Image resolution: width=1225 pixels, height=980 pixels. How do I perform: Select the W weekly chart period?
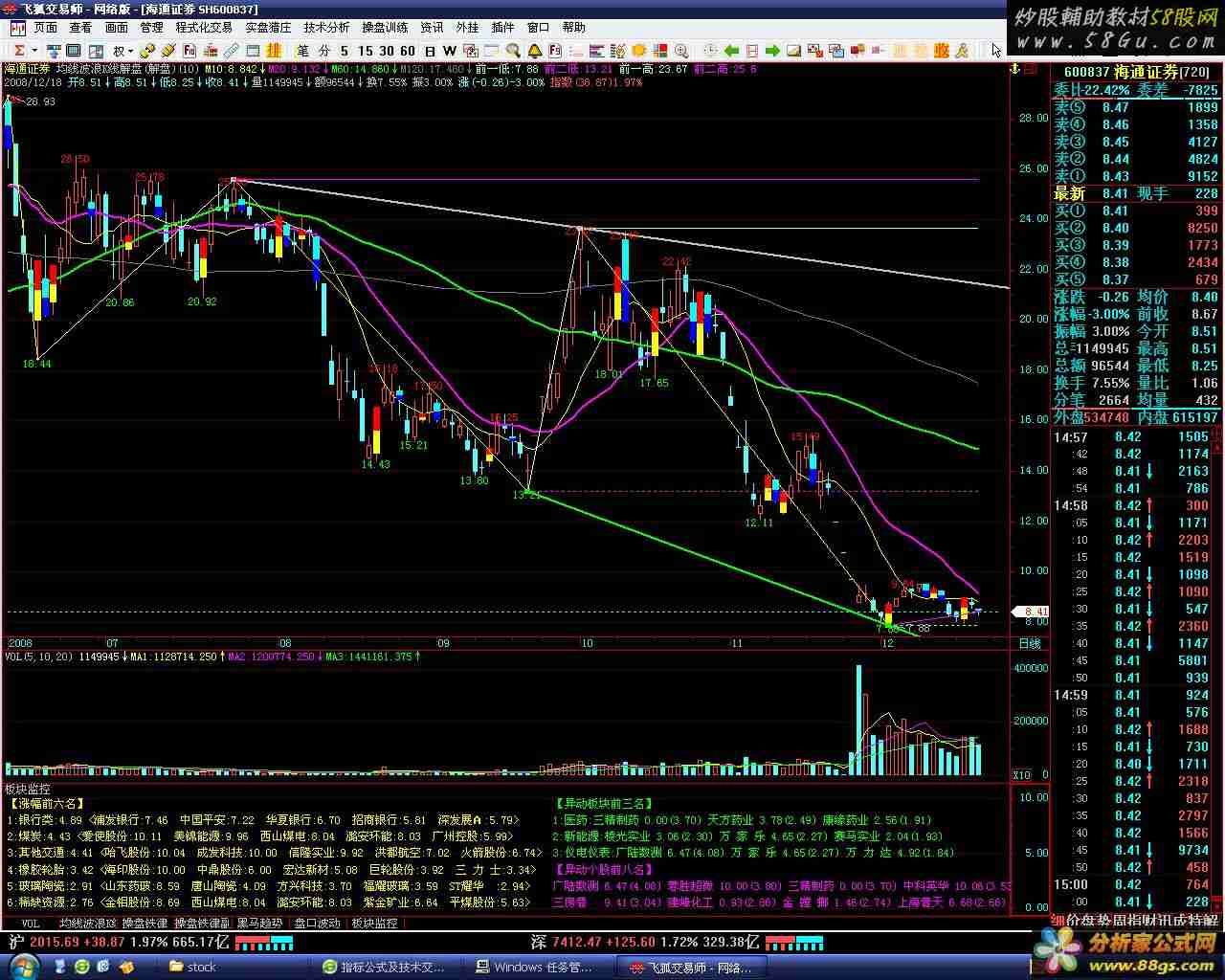pyautogui.click(x=449, y=50)
